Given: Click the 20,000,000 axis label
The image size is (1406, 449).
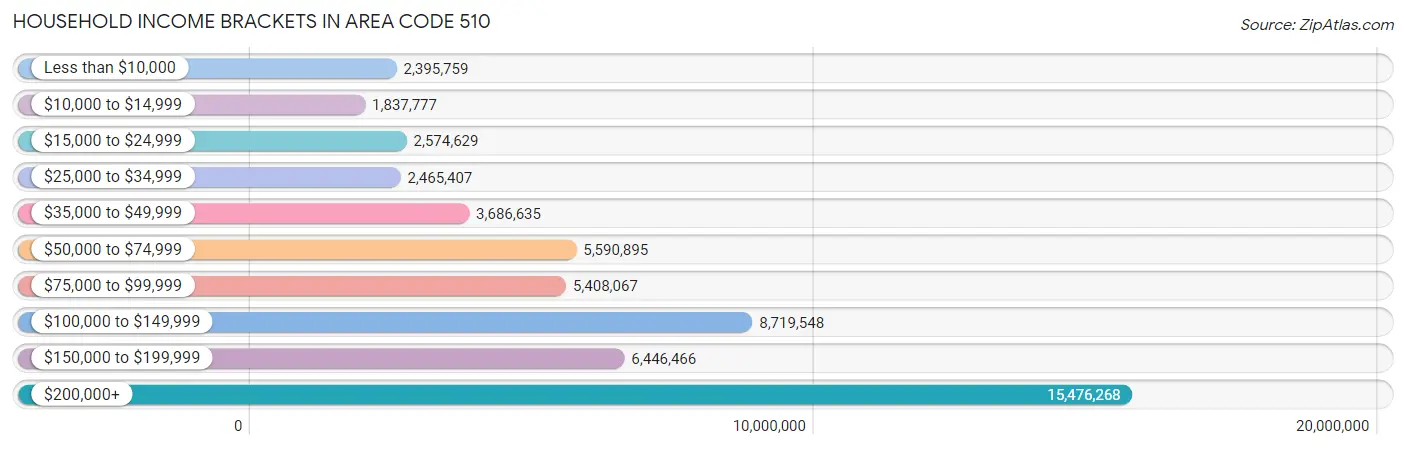Looking at the screenshot, I should point(1332,427).
